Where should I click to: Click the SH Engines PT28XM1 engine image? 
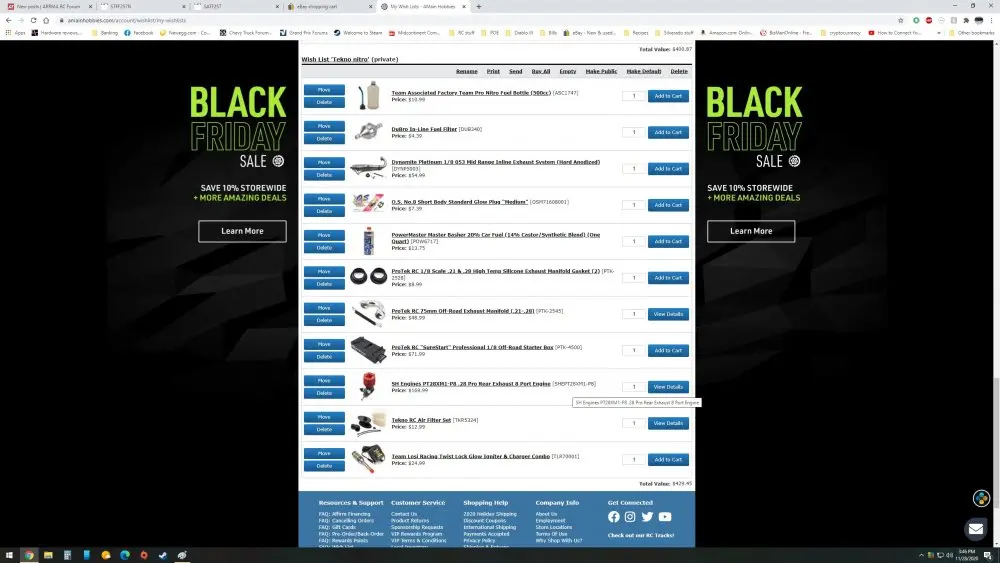click(x=368, y=386)
